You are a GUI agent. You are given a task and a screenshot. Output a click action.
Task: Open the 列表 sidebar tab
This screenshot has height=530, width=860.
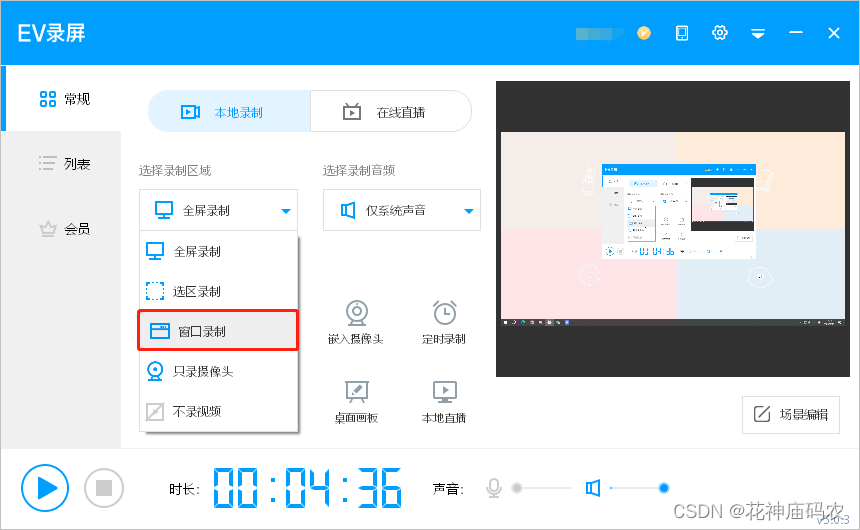point(61,163)
